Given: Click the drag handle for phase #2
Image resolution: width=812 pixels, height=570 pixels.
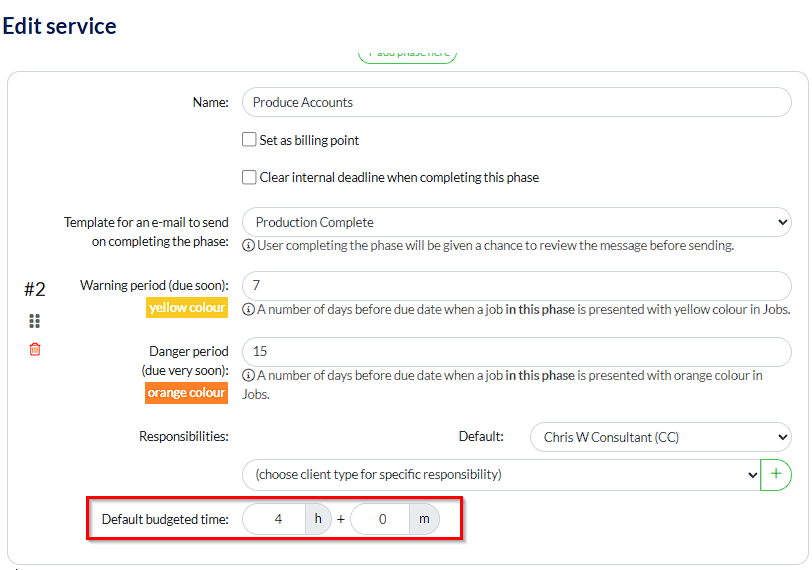Looking at the screenshot, I should pos(34,321).
